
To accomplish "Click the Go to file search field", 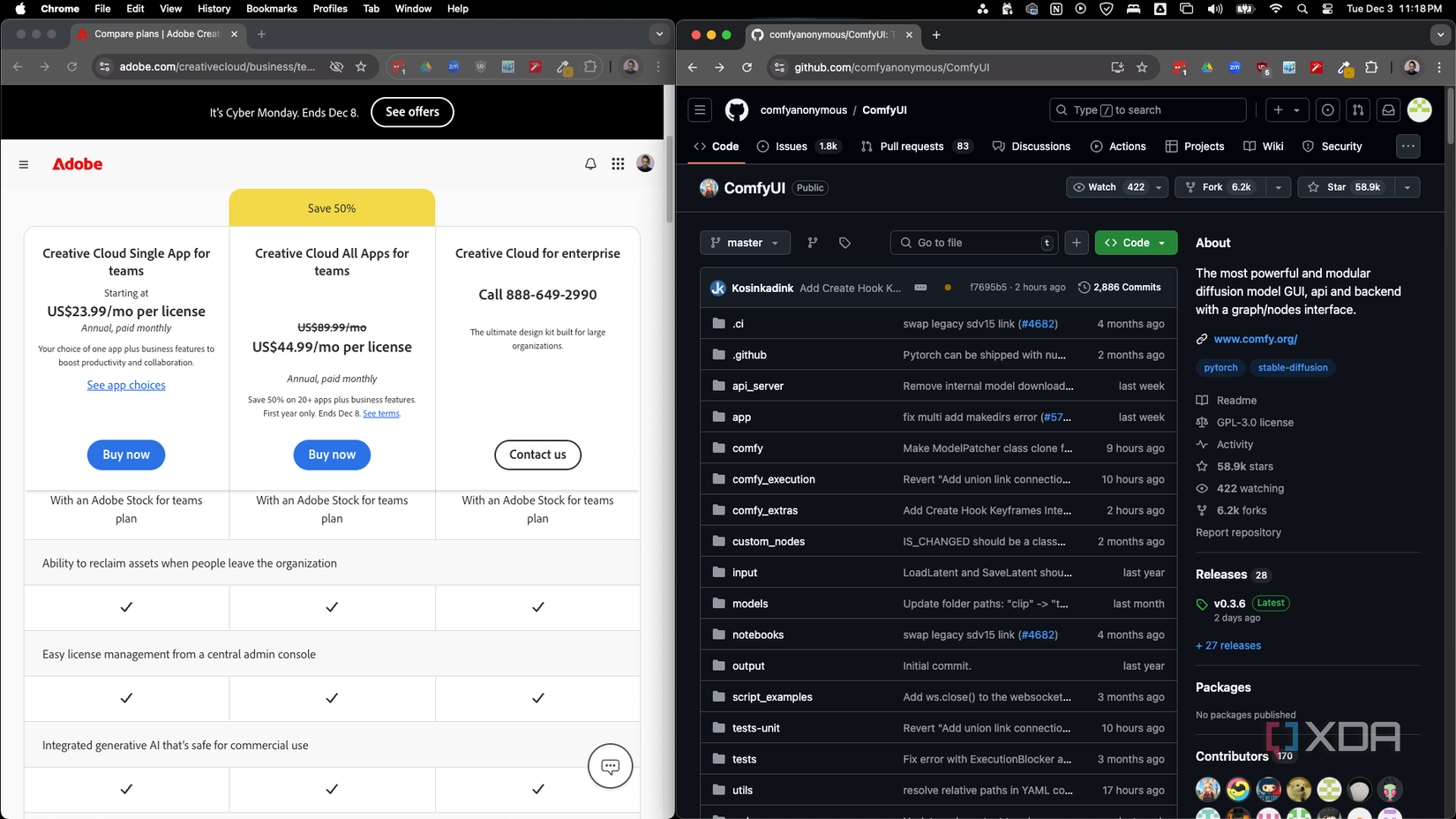I will (973, 243).
